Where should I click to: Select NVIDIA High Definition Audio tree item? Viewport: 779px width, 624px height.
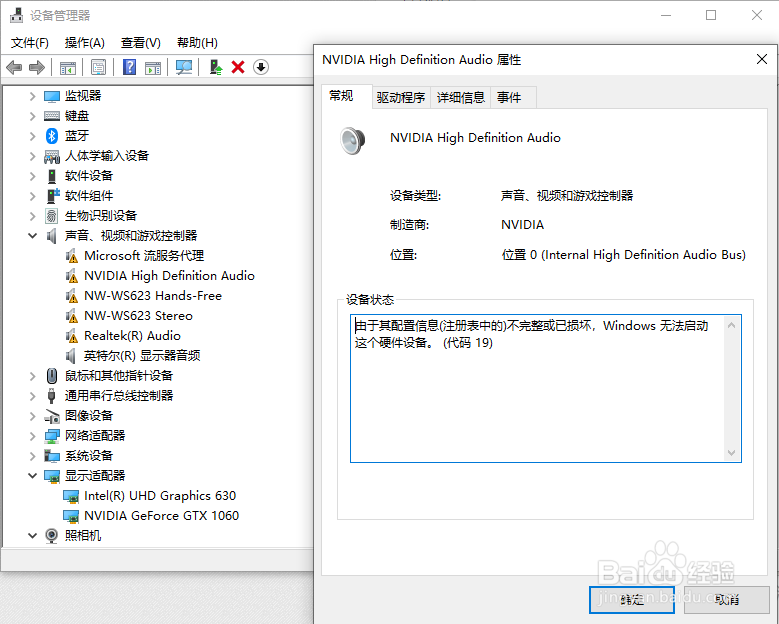(x=169, y=276)
